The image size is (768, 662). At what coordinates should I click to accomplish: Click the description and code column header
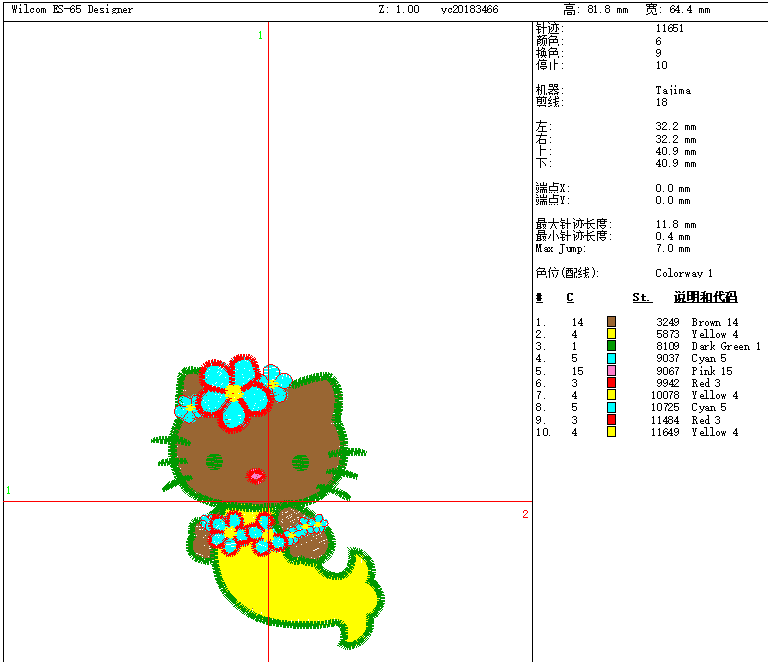[x=705, y=298]
